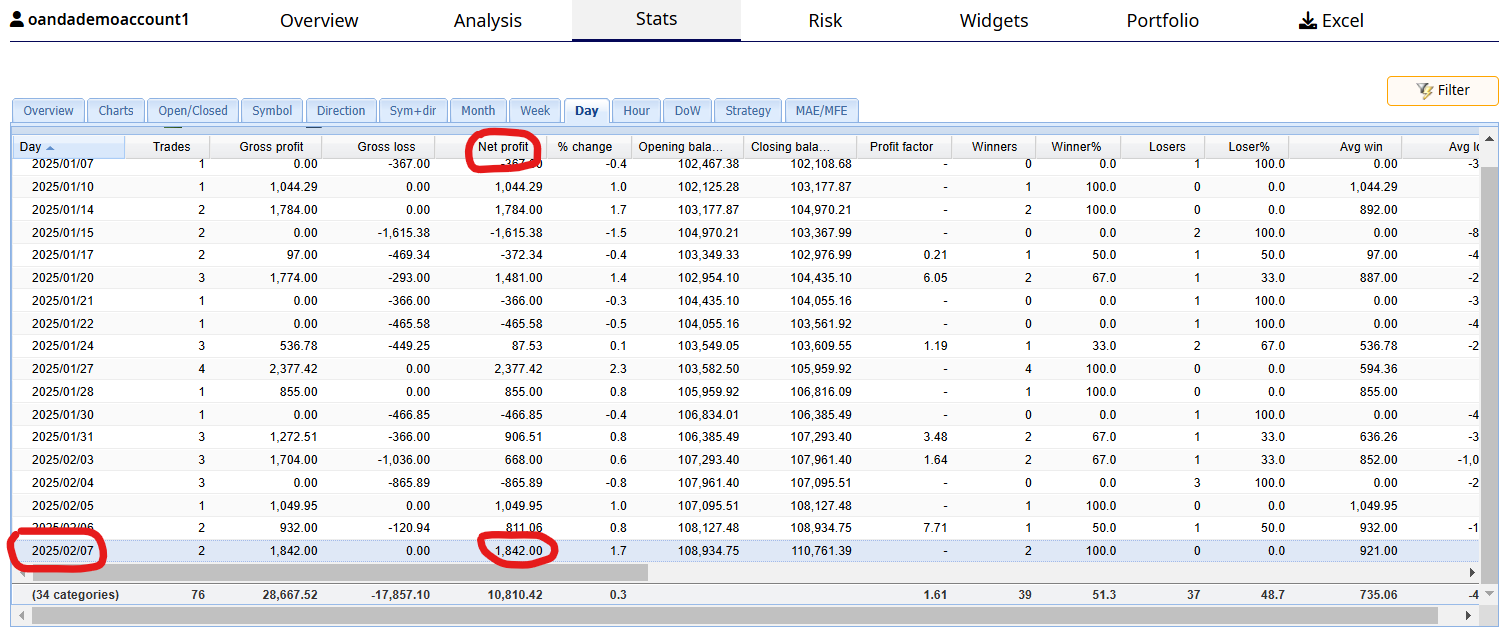This screenshot has height=632, width=1507.
Task: Sort by Avg win column header
Action: click(1345, 147)
